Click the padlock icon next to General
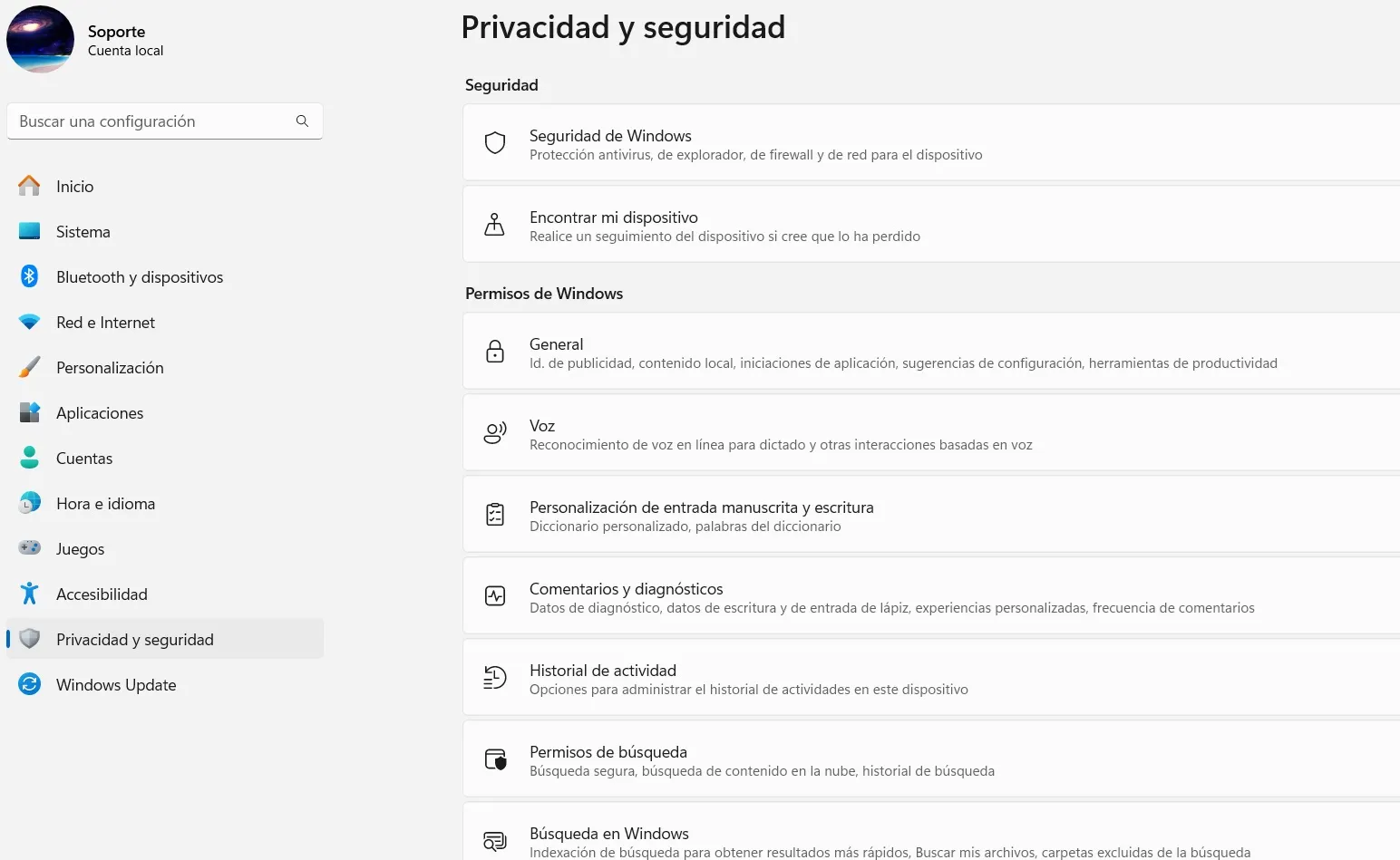This screenshot has width=1400, height=860. pos(495,352)
